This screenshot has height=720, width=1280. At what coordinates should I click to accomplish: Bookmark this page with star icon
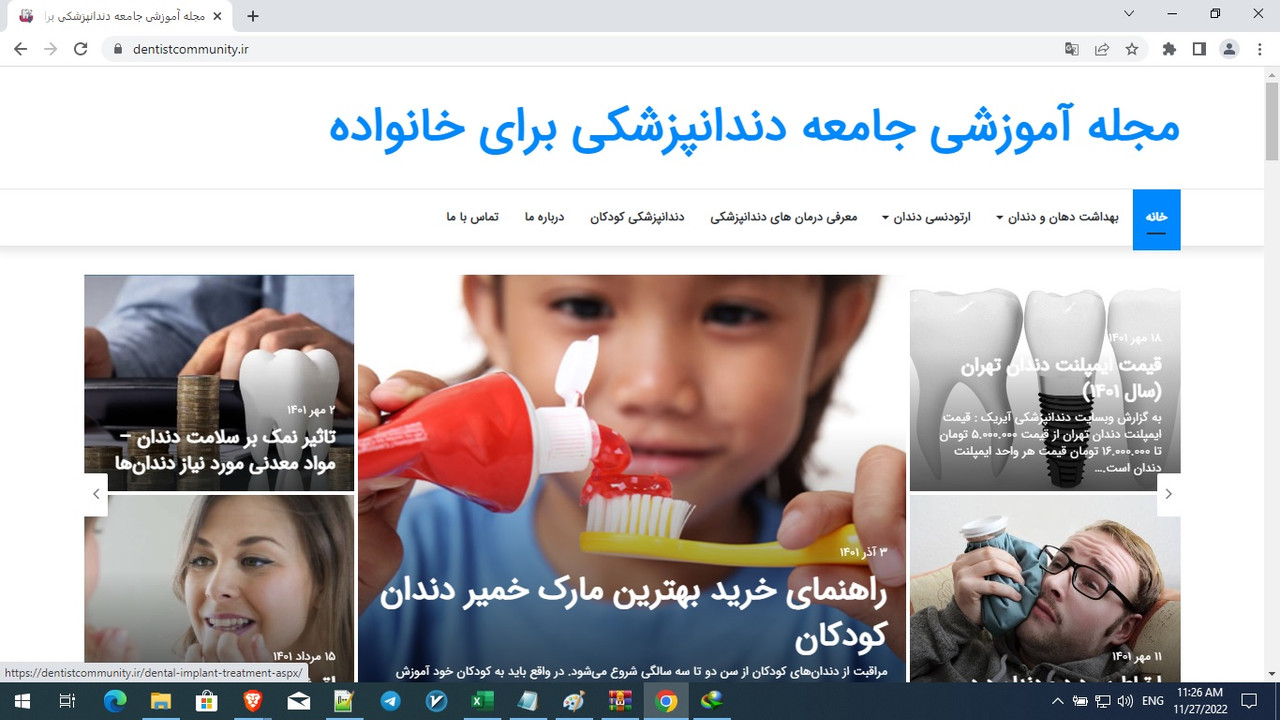[x=1132, y=49]
